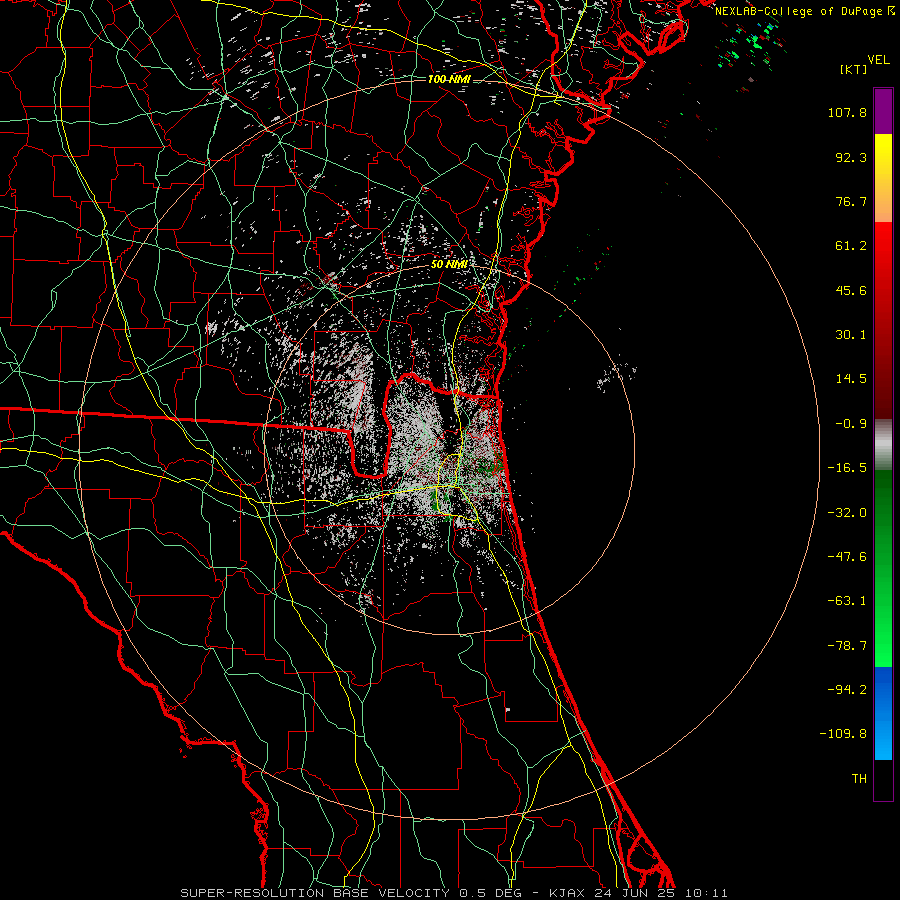Click the 107.8 velocity scale value
The height and width of the screenshot is (900, 900).
pos(847,112)
